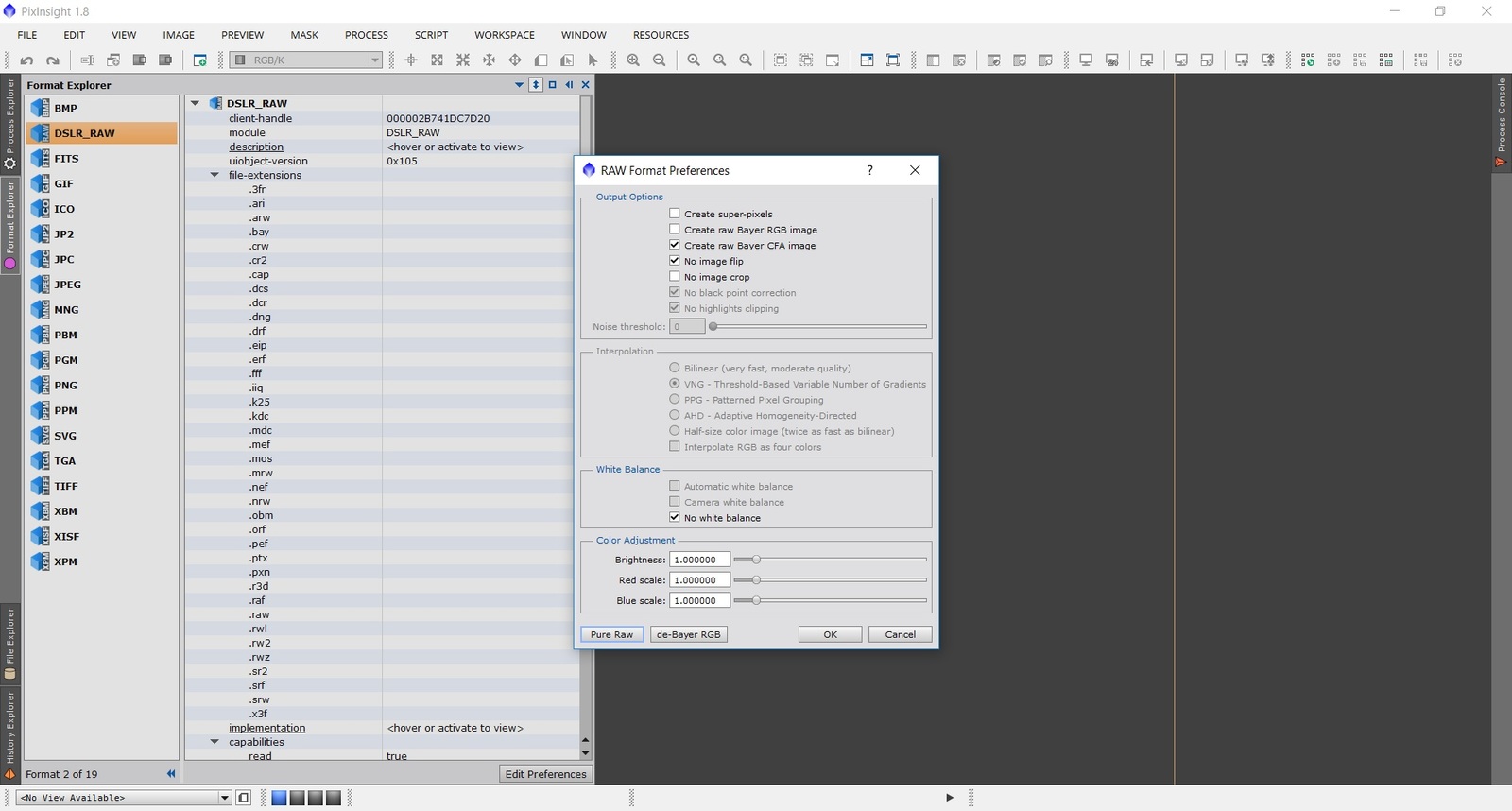1512x811 pixels.
Task: Enable Create raw Bayer RGB image
Action: (675, 230)
